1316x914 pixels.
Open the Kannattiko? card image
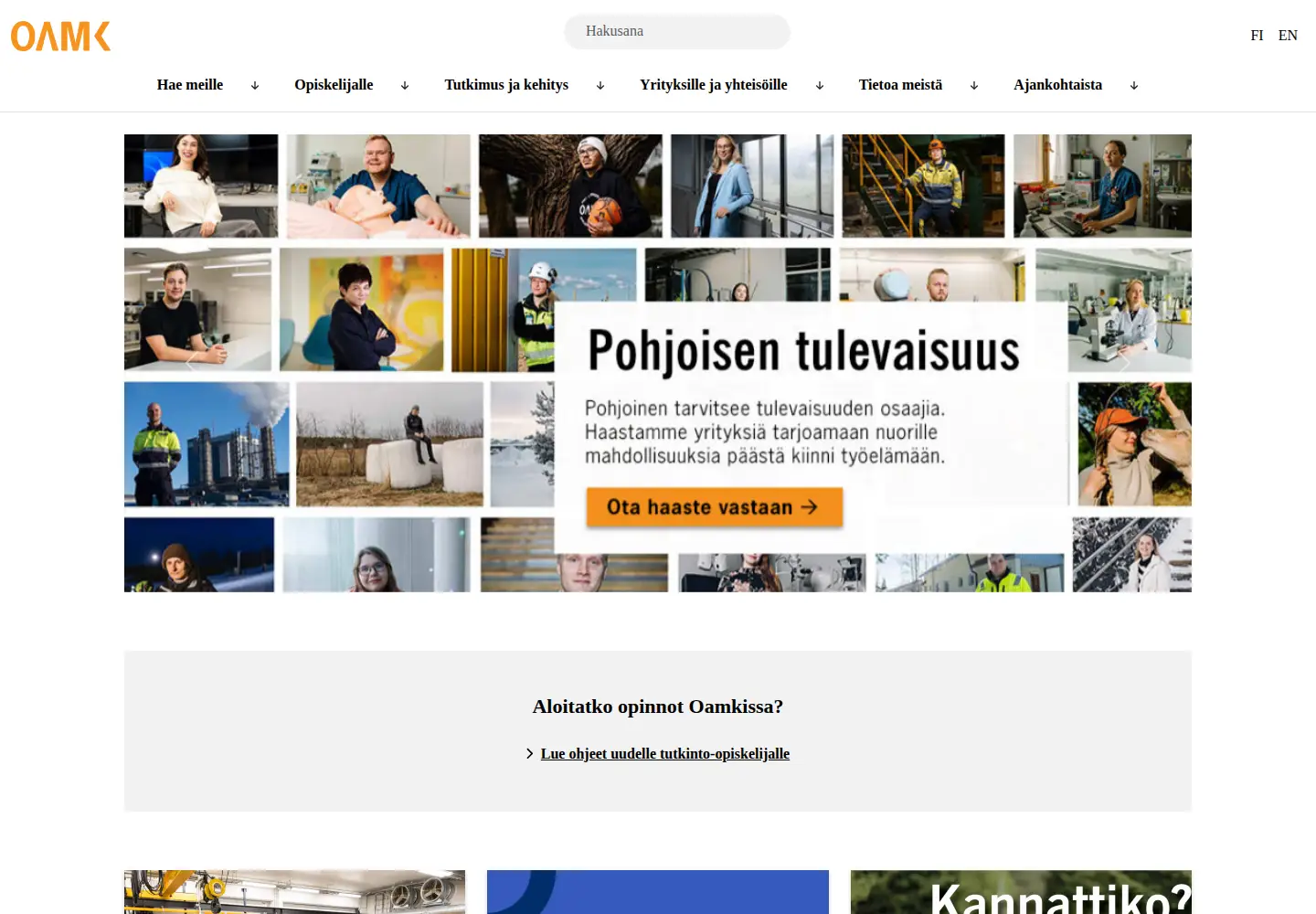[1021, 892]
